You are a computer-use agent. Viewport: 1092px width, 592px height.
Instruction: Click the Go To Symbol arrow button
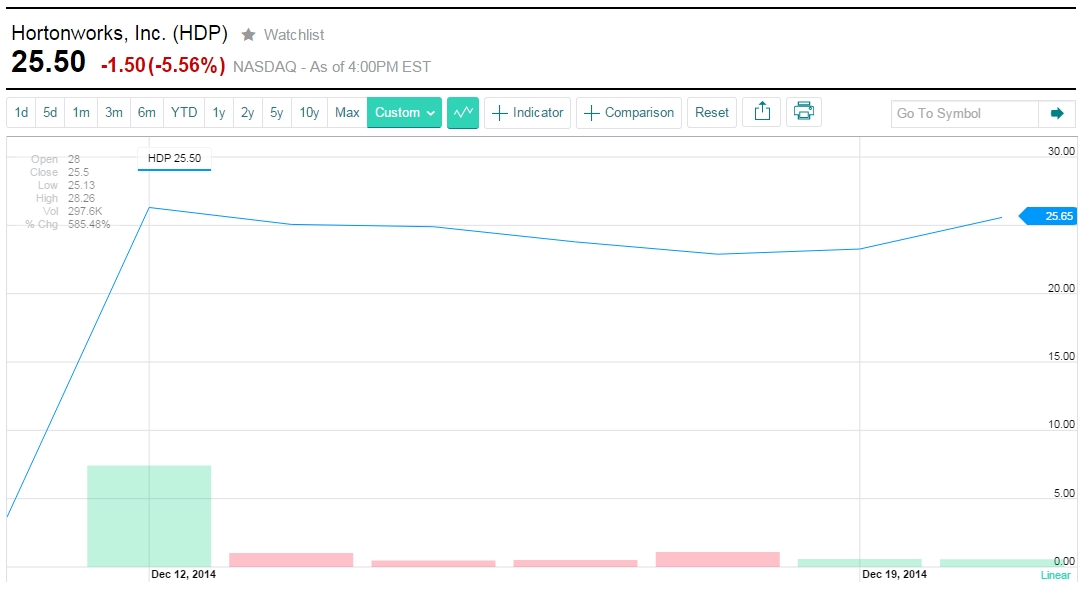(x=1057, y=114)
